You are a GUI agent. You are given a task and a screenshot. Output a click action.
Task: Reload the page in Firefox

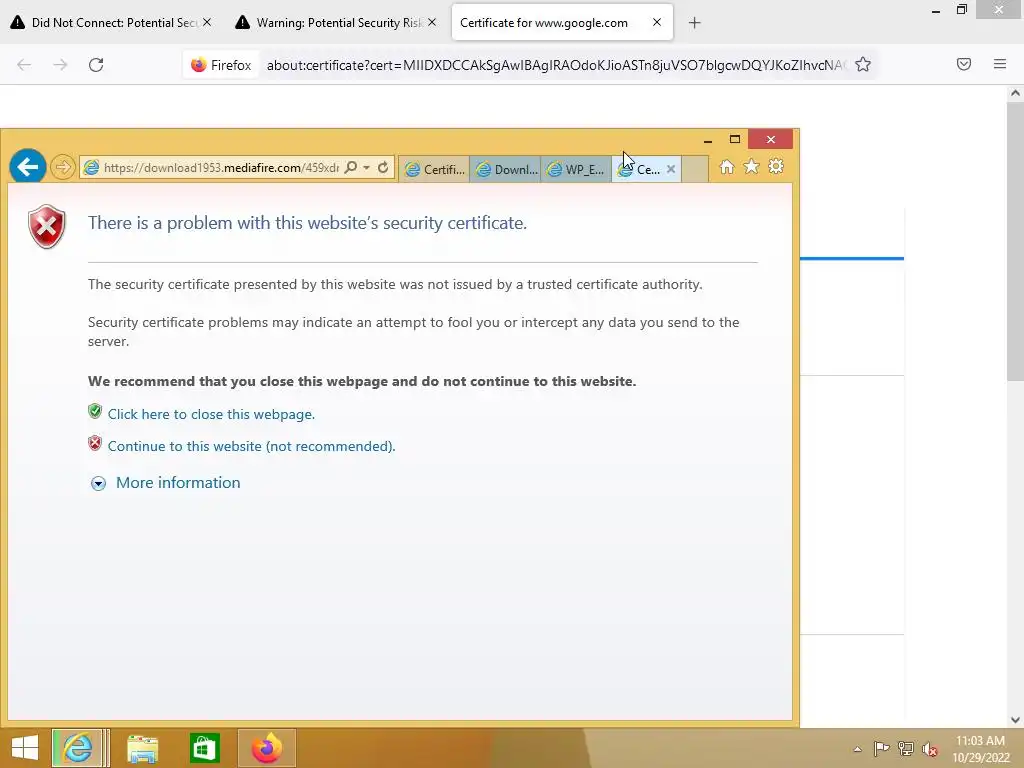coord(96,65)
